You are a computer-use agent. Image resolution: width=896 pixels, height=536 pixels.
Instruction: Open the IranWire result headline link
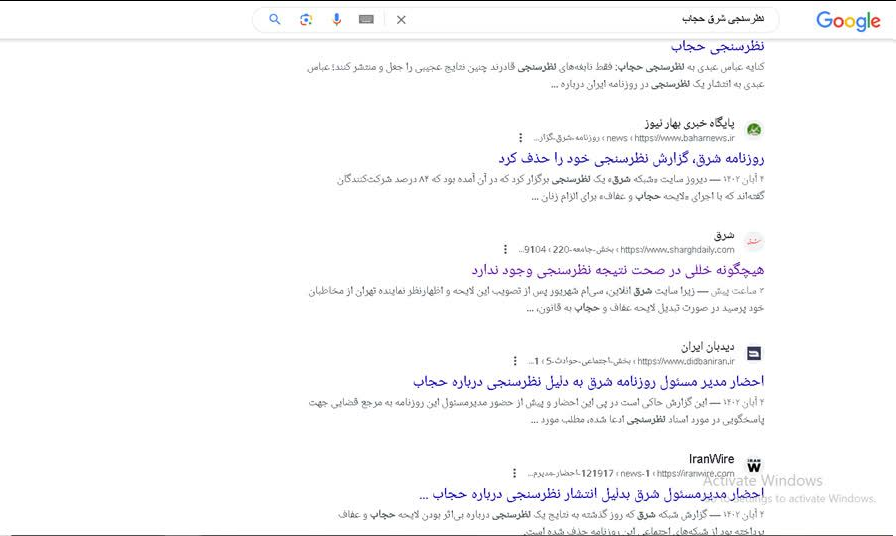point(592,493)
